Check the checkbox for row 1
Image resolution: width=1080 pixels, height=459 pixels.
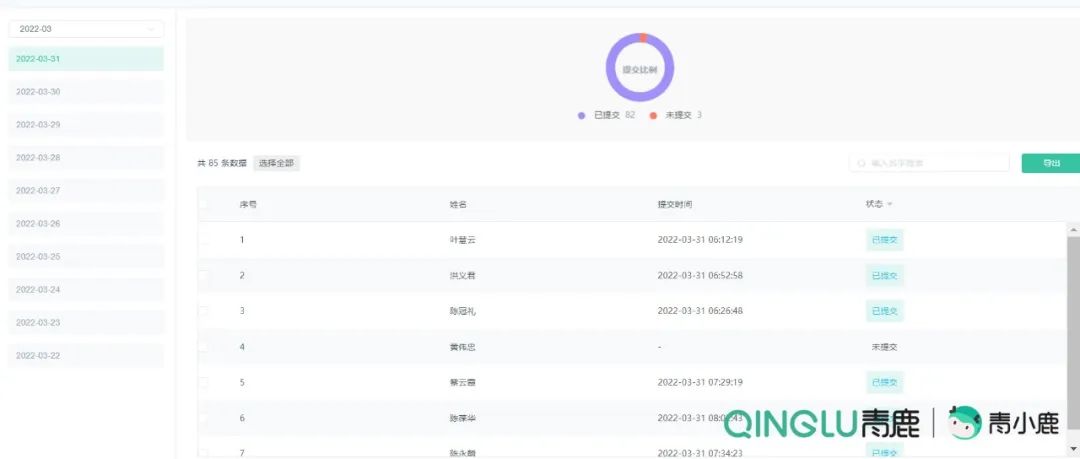(204, 240)
